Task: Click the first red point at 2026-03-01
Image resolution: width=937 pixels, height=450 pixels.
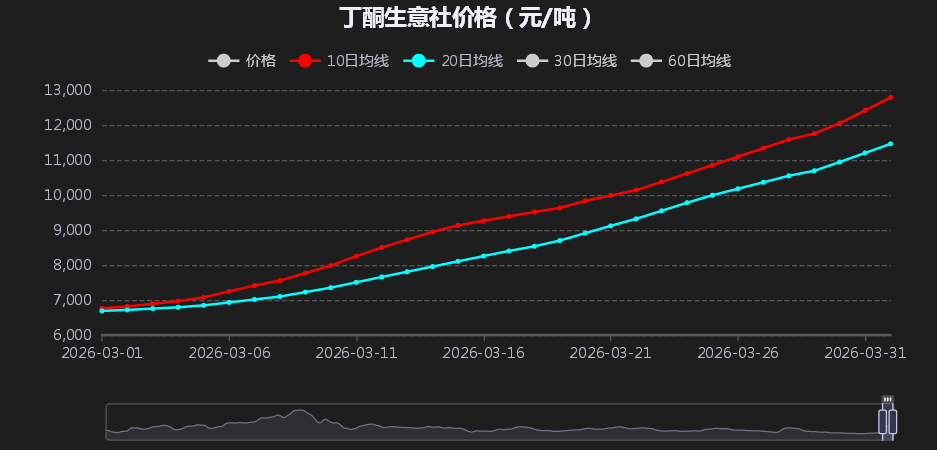Action: coord(102,308)
